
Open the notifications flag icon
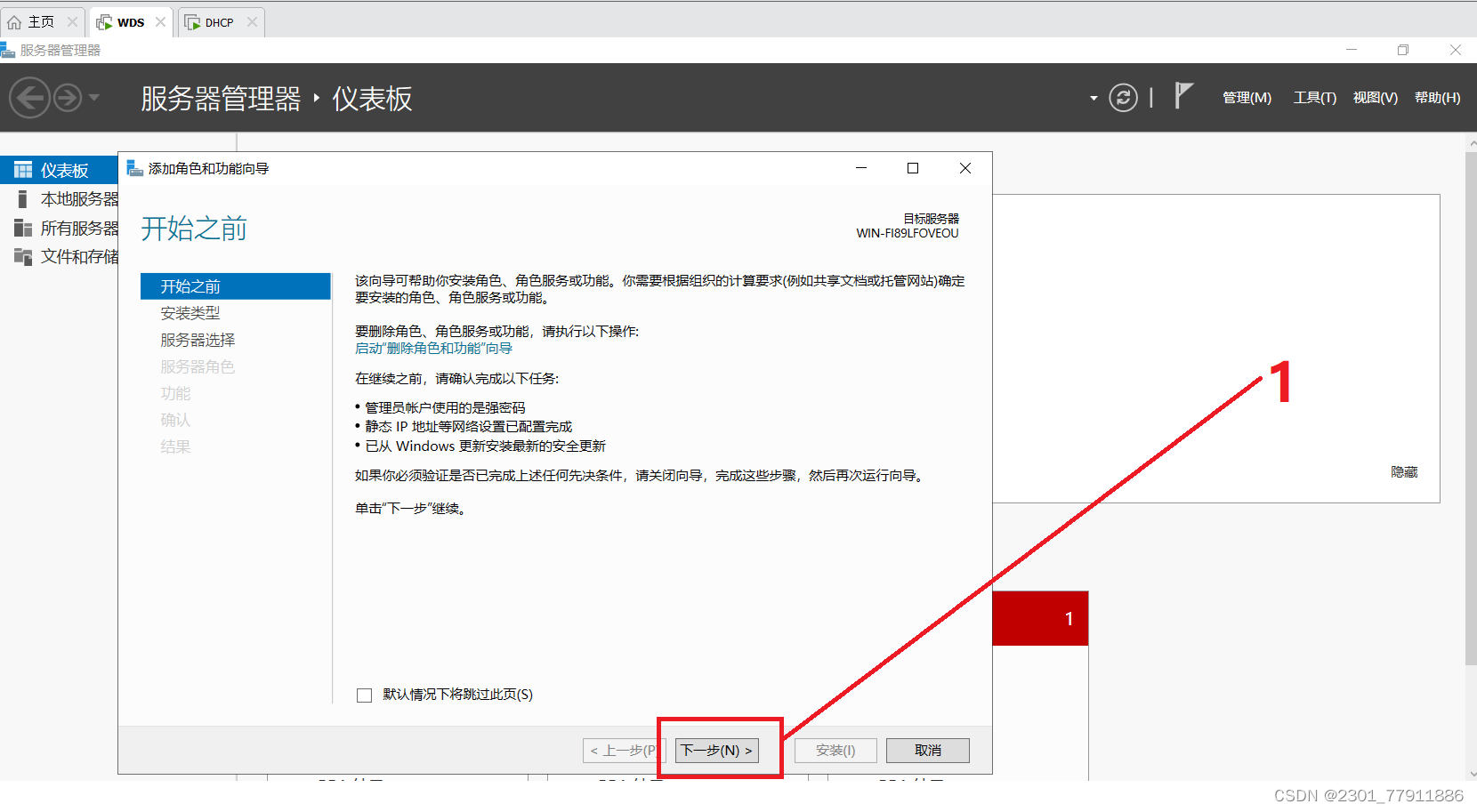tap(1182, 95)
